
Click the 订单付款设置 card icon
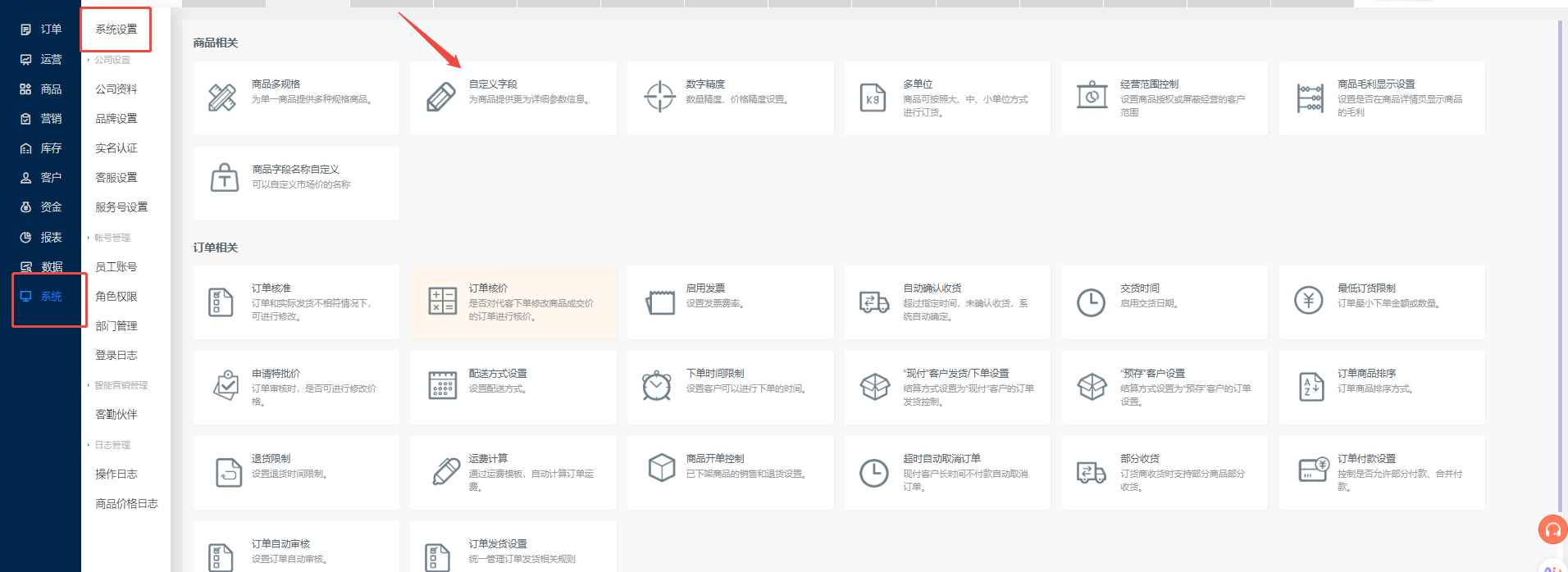coord(1313,470)
